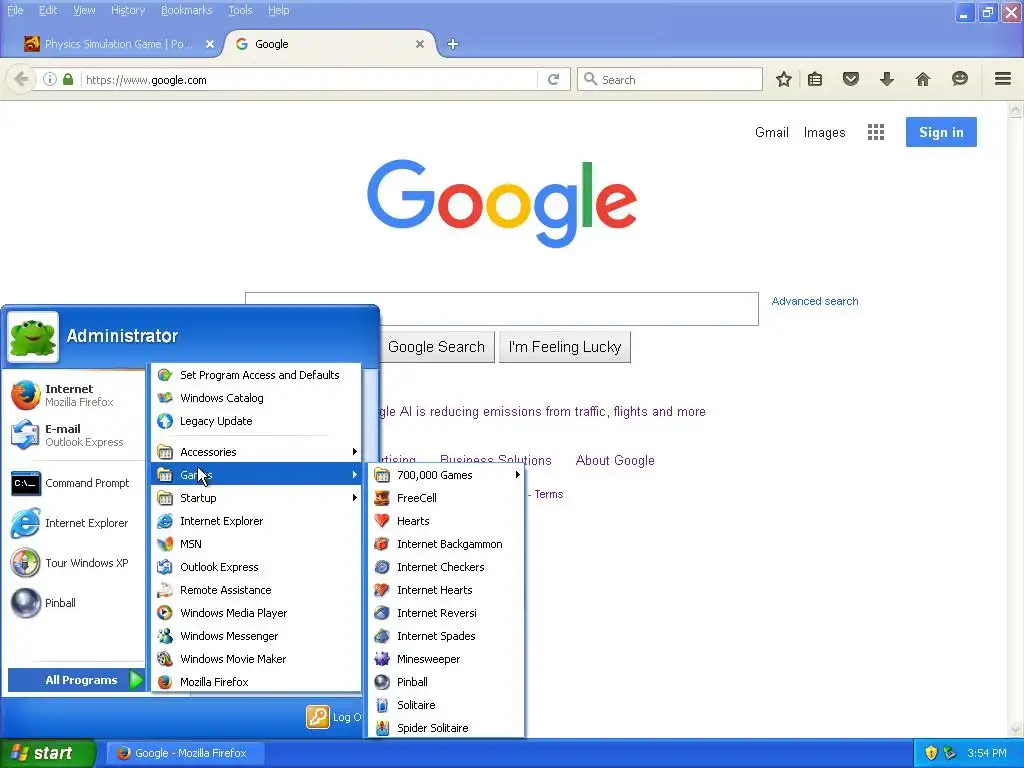Open Windows Catalog entry
The width and height of the screenshot is (1024, 768).
click(256, 398)
